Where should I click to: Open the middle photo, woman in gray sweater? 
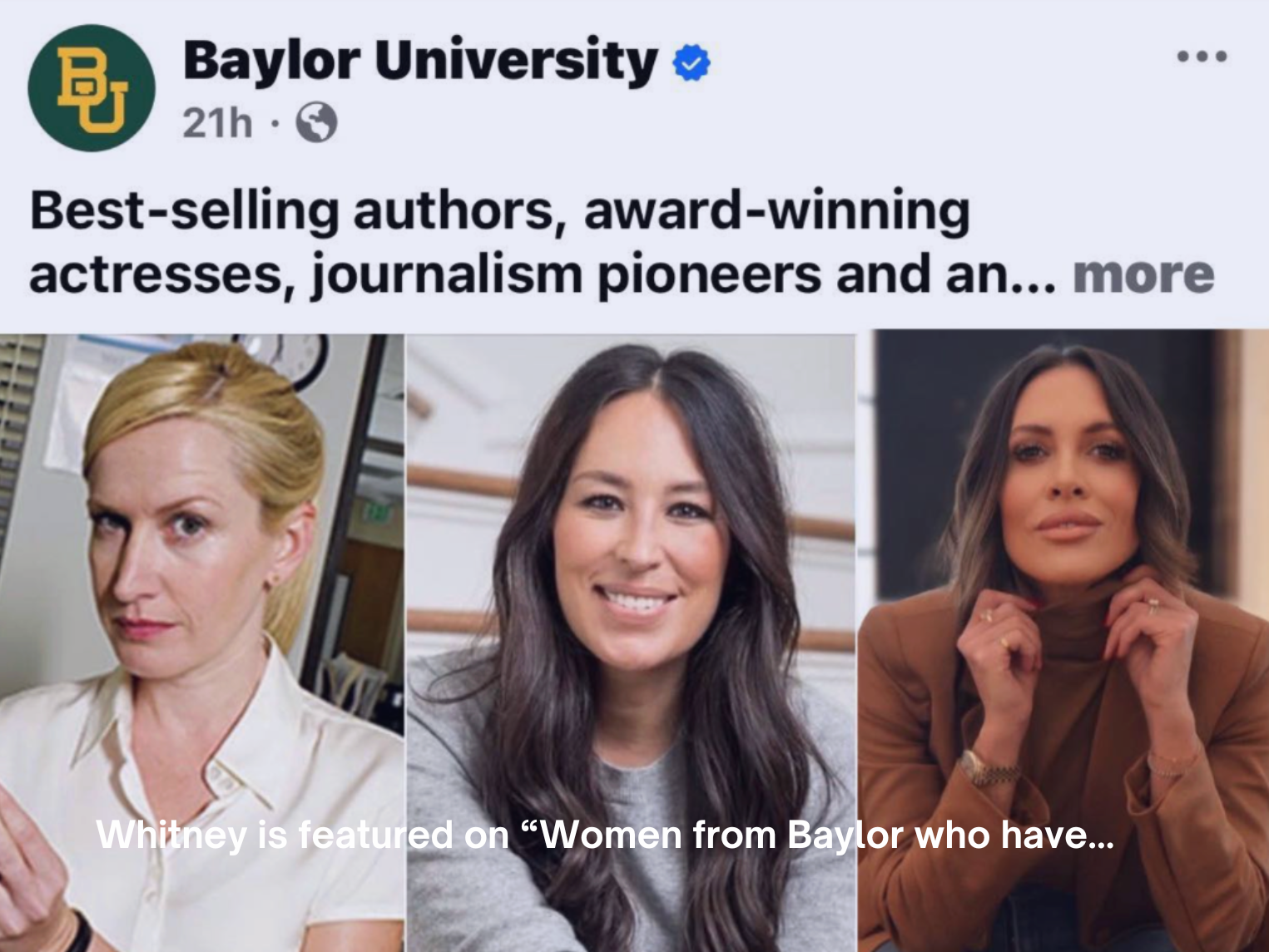(631, 642)
